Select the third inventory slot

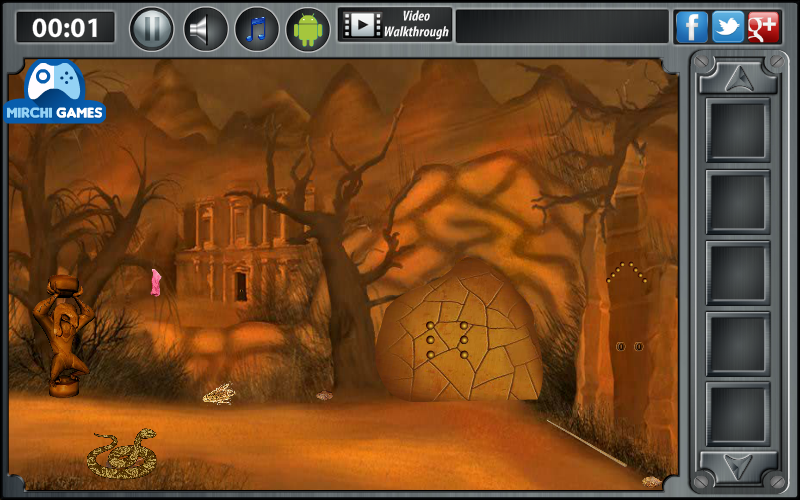point(738,272)
